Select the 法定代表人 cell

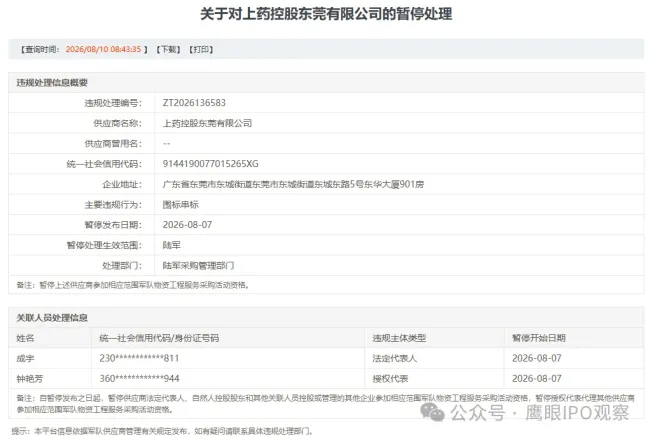tap(395, 358)
